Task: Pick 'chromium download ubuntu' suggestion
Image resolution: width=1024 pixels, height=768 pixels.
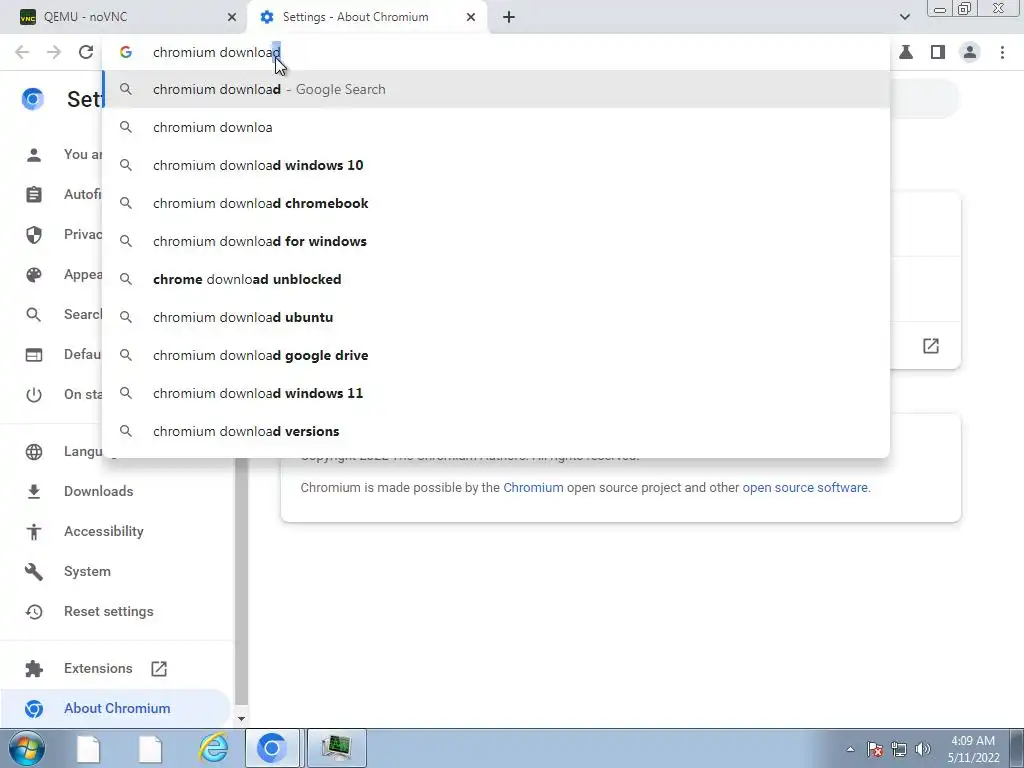Action: (496, 317)
